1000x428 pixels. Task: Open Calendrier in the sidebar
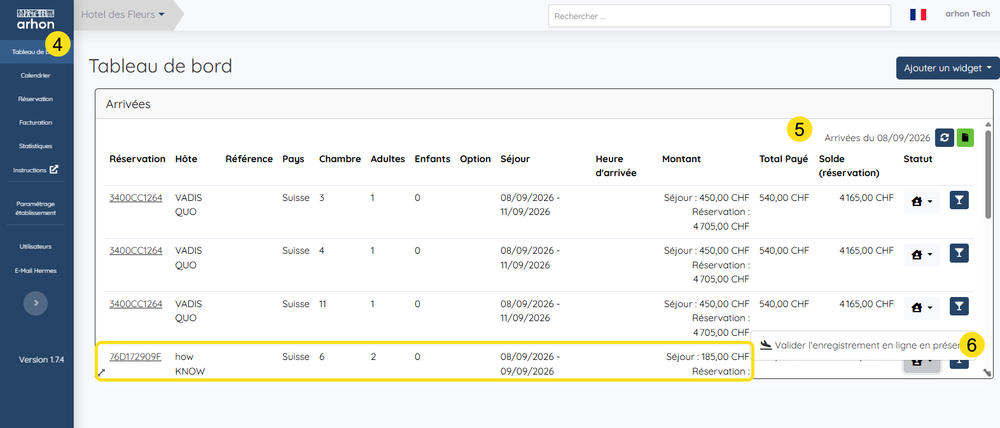click(x=36, y=75)
